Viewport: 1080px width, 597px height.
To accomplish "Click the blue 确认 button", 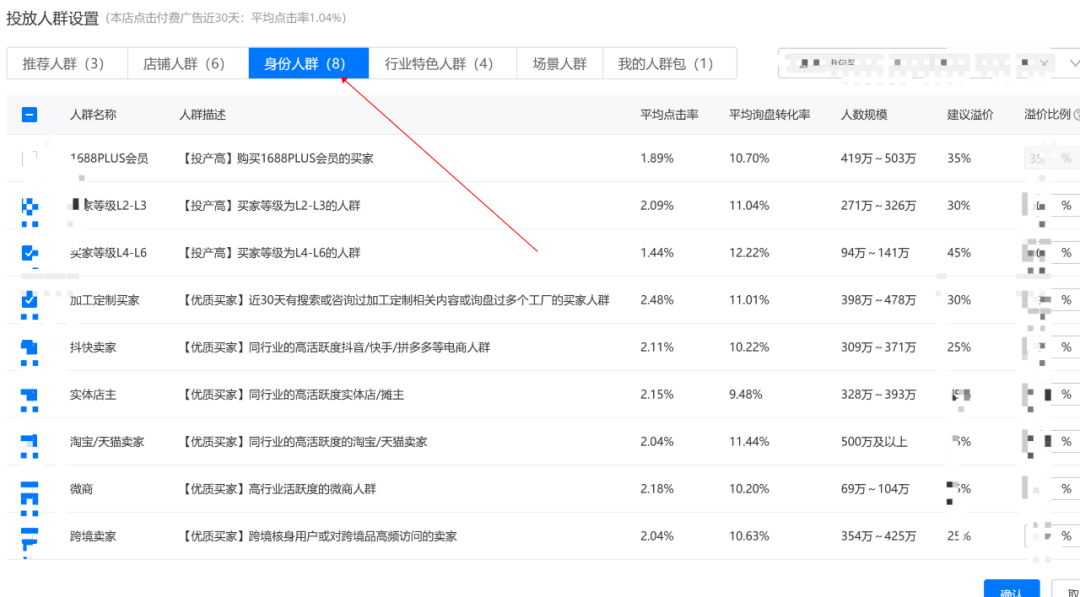I will pos(1011,590).
